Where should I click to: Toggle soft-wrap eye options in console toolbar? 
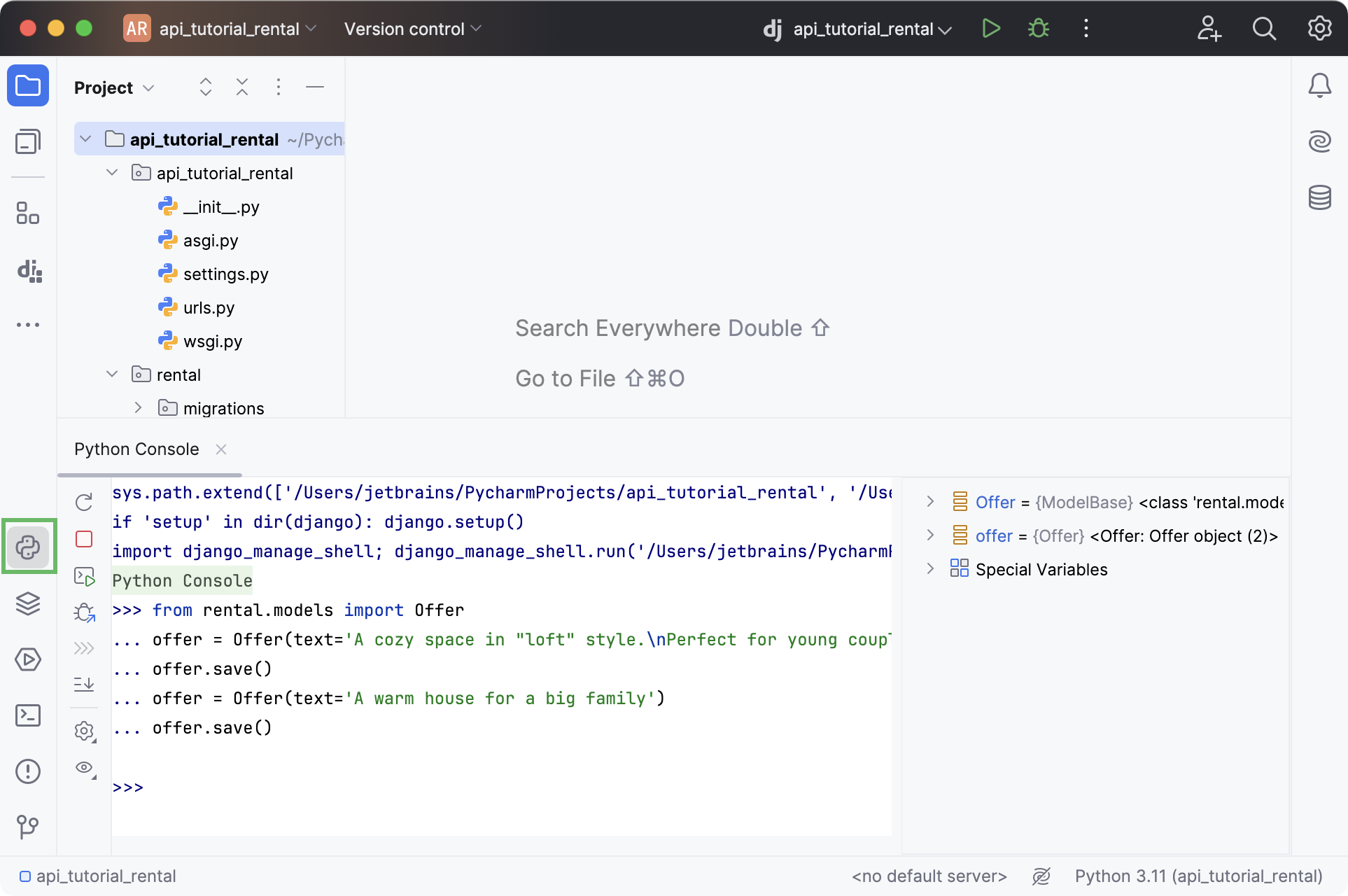click(83, 768)
